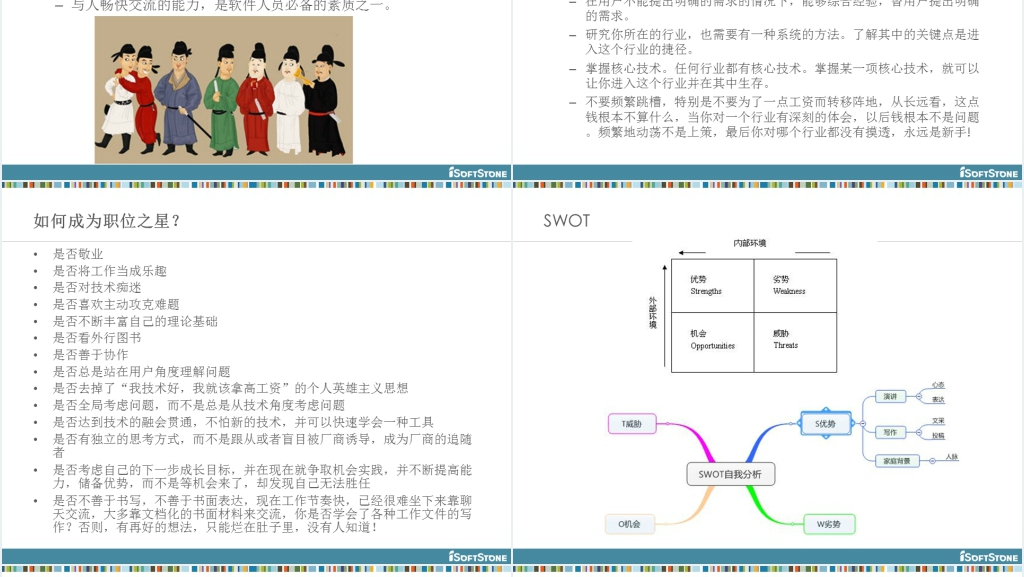Click iSoftStone logo under the painting slide

tap(477, 172)
